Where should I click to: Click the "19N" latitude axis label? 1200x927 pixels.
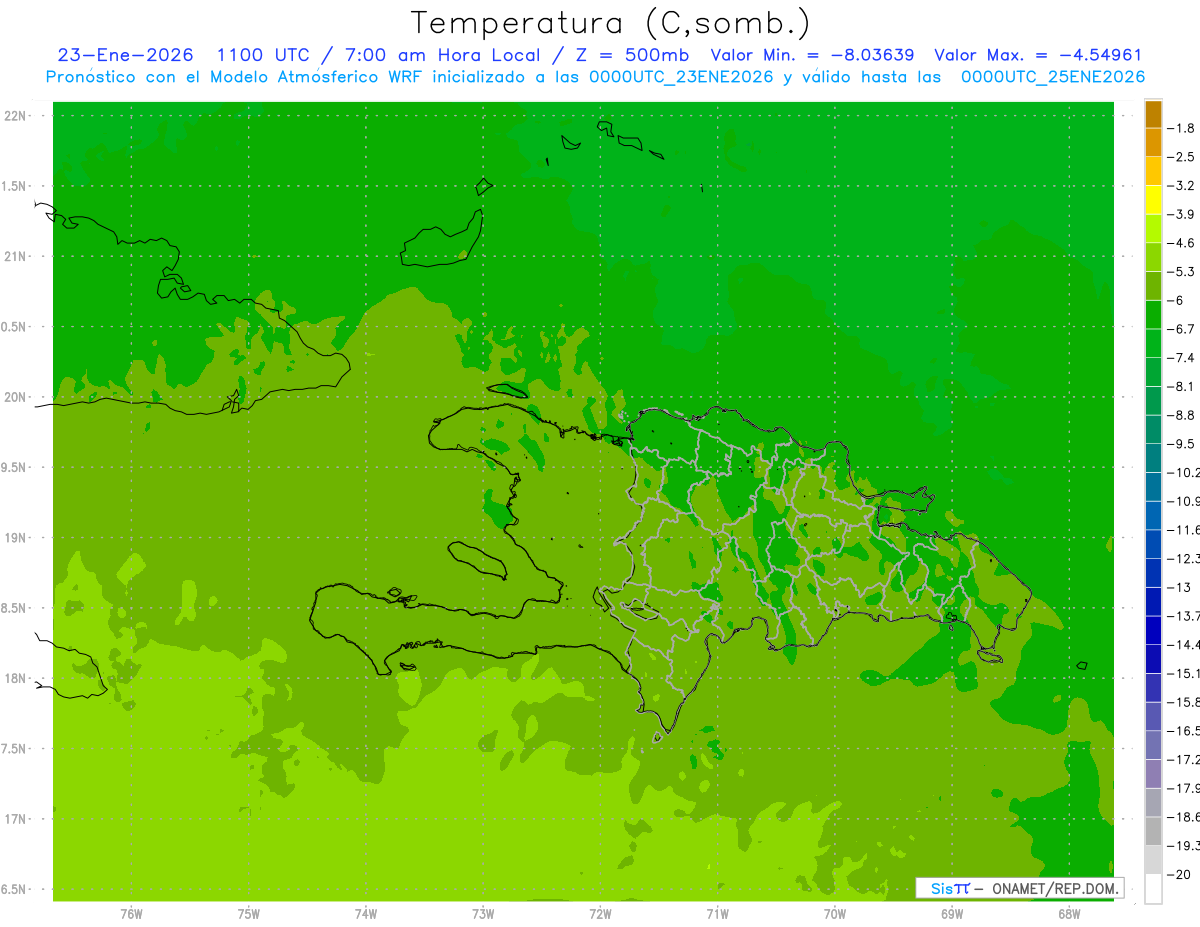(16, 538)
